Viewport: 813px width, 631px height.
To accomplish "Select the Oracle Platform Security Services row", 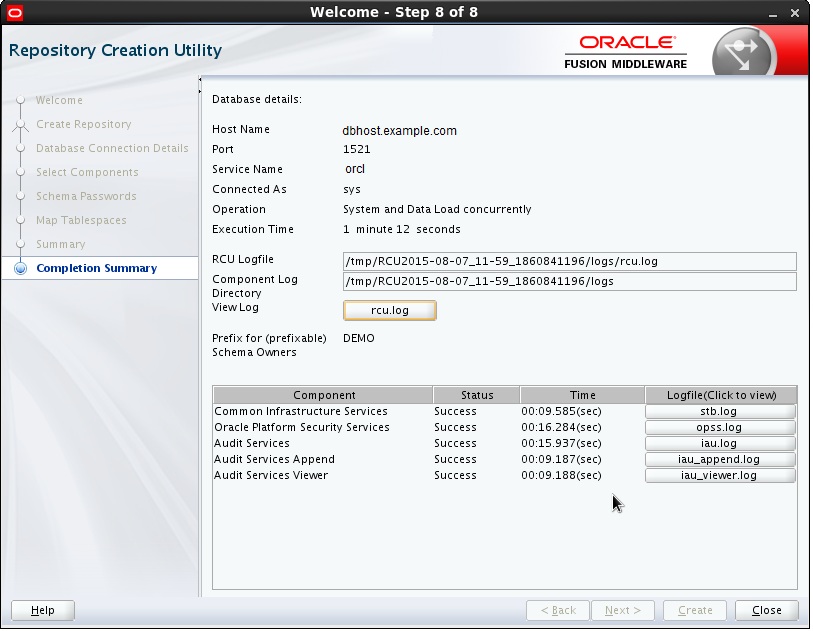I will (x=505, y=428).
